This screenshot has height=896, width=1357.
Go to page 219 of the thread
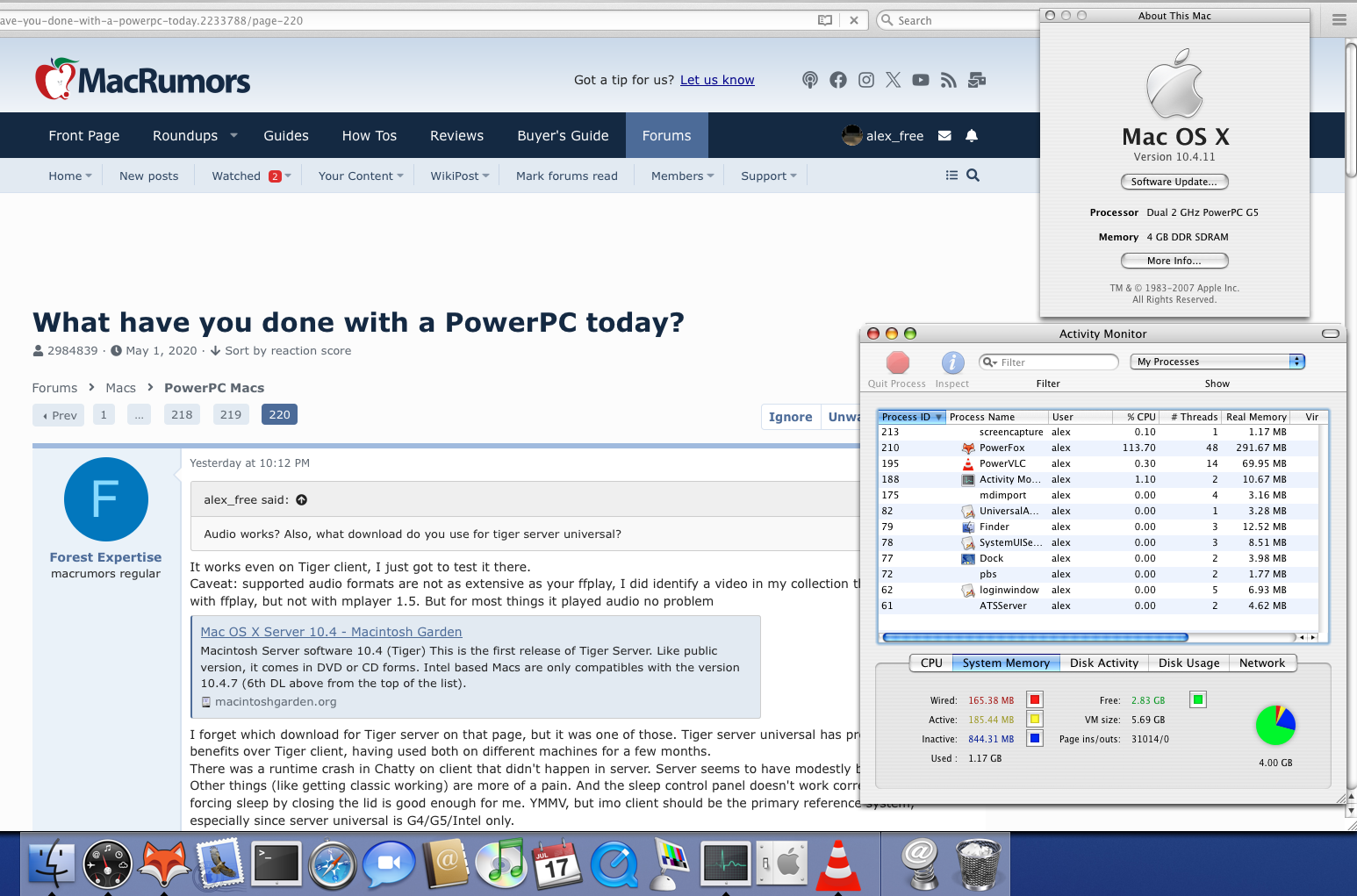coord(231,415)
